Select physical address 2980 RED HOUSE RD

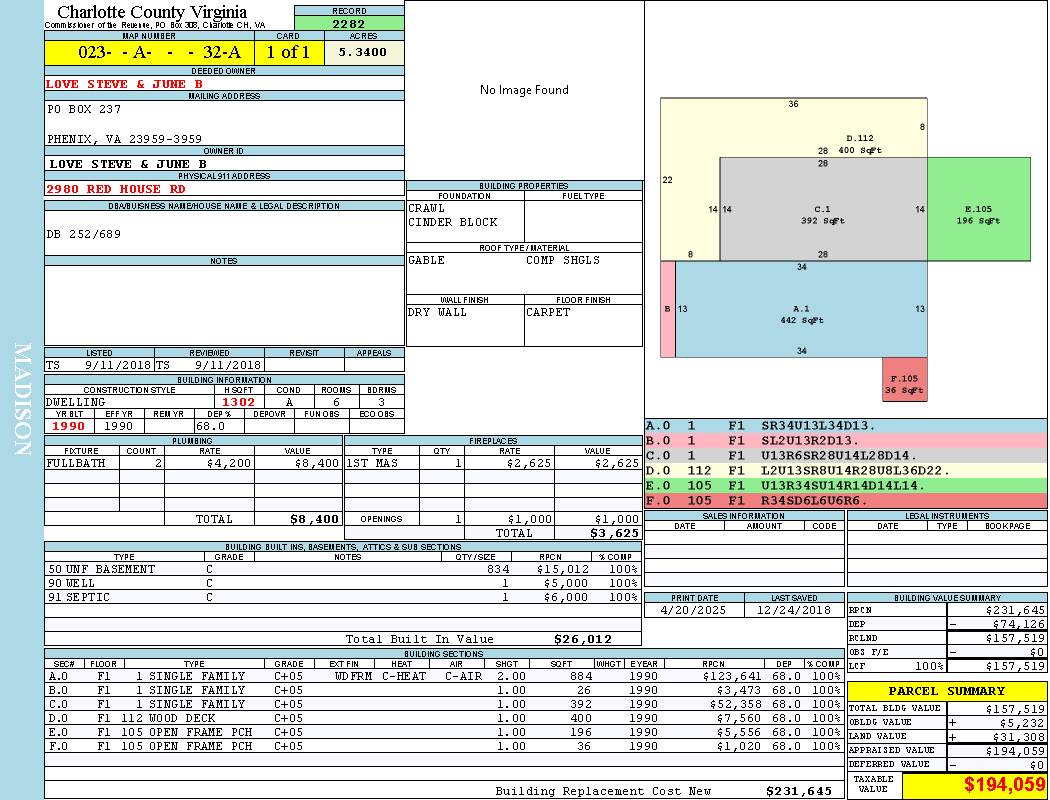(116, 189)
